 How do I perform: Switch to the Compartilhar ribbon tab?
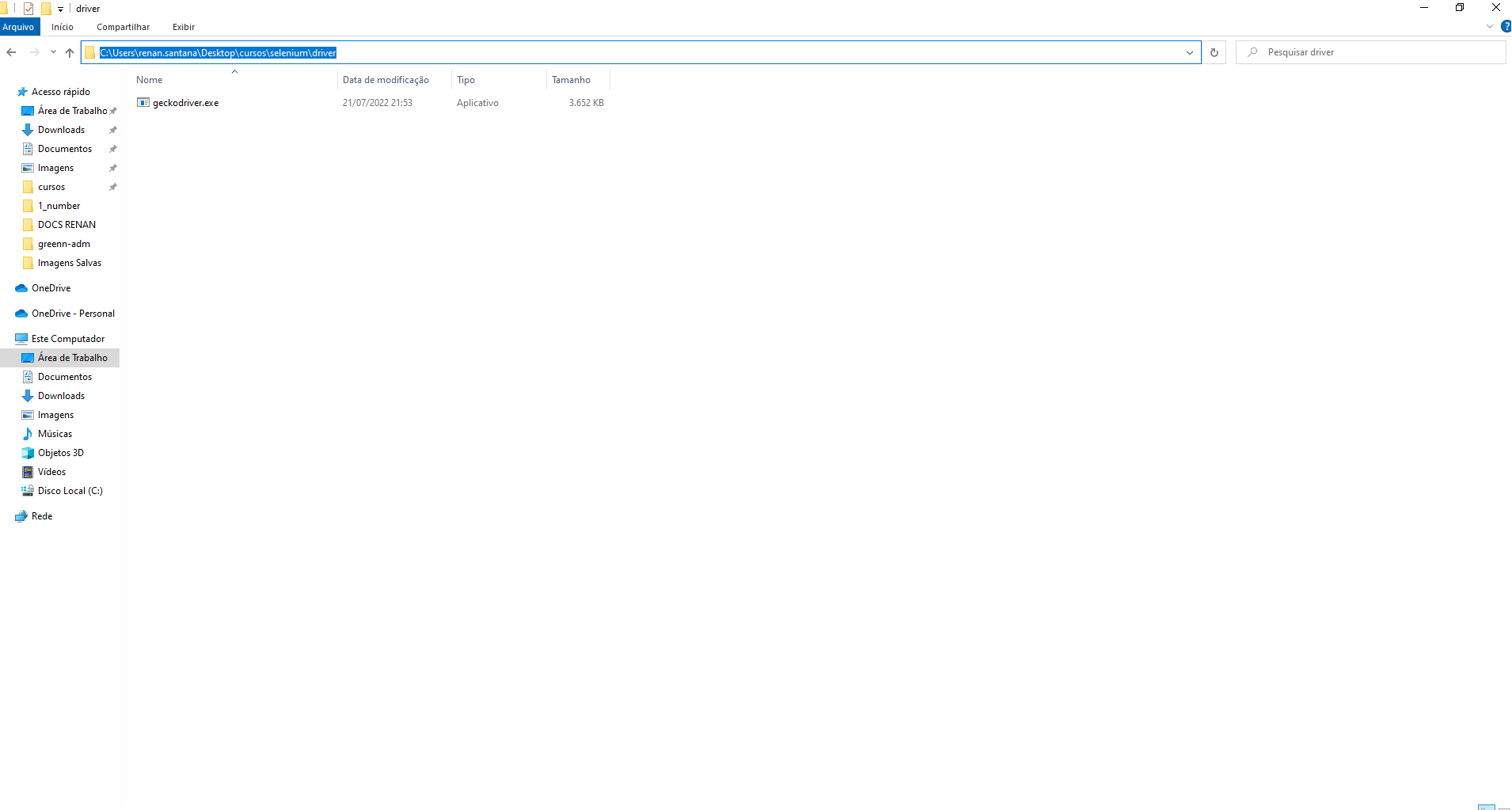pyautogui.click(x=123, y=27)
